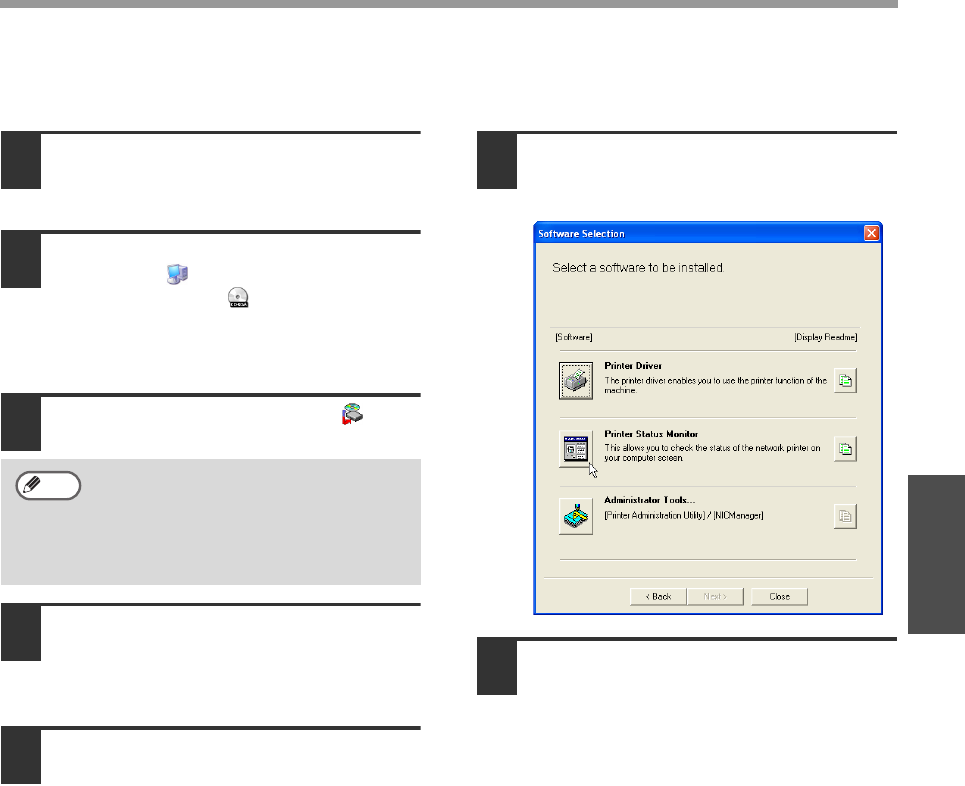
Task: Click the Close button beside Next
Action: [x=779, y=596]
